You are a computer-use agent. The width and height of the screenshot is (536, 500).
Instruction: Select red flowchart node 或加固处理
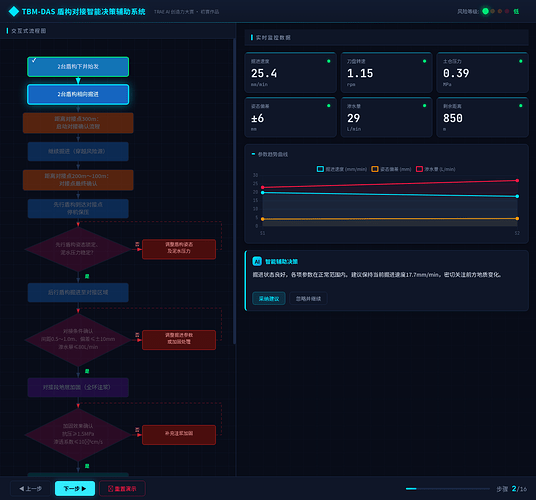179,340
